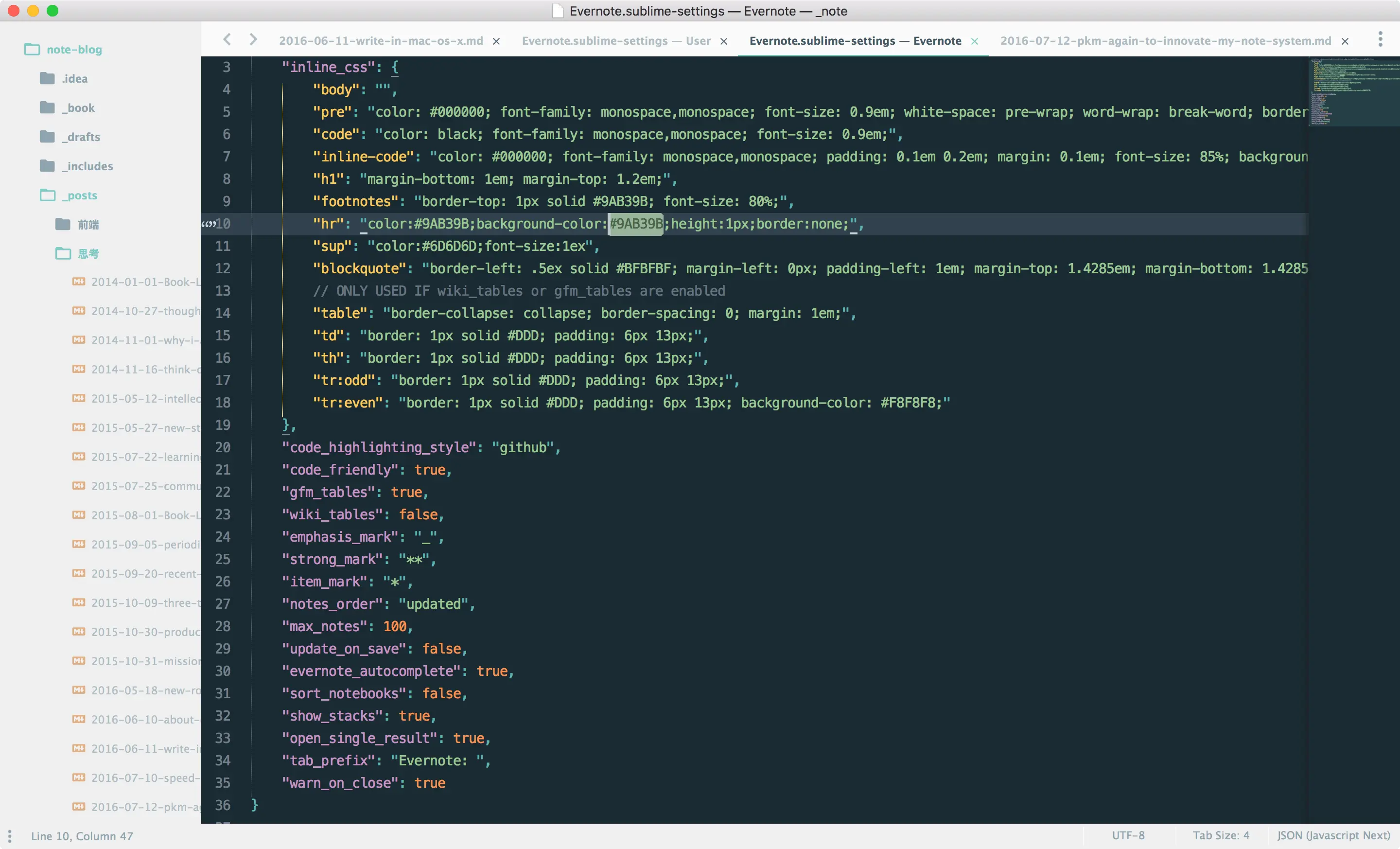This screenshot has width=1400, height=849.
Task: Click the .idea folder icon in sidebar
Action: pos(47,78)
